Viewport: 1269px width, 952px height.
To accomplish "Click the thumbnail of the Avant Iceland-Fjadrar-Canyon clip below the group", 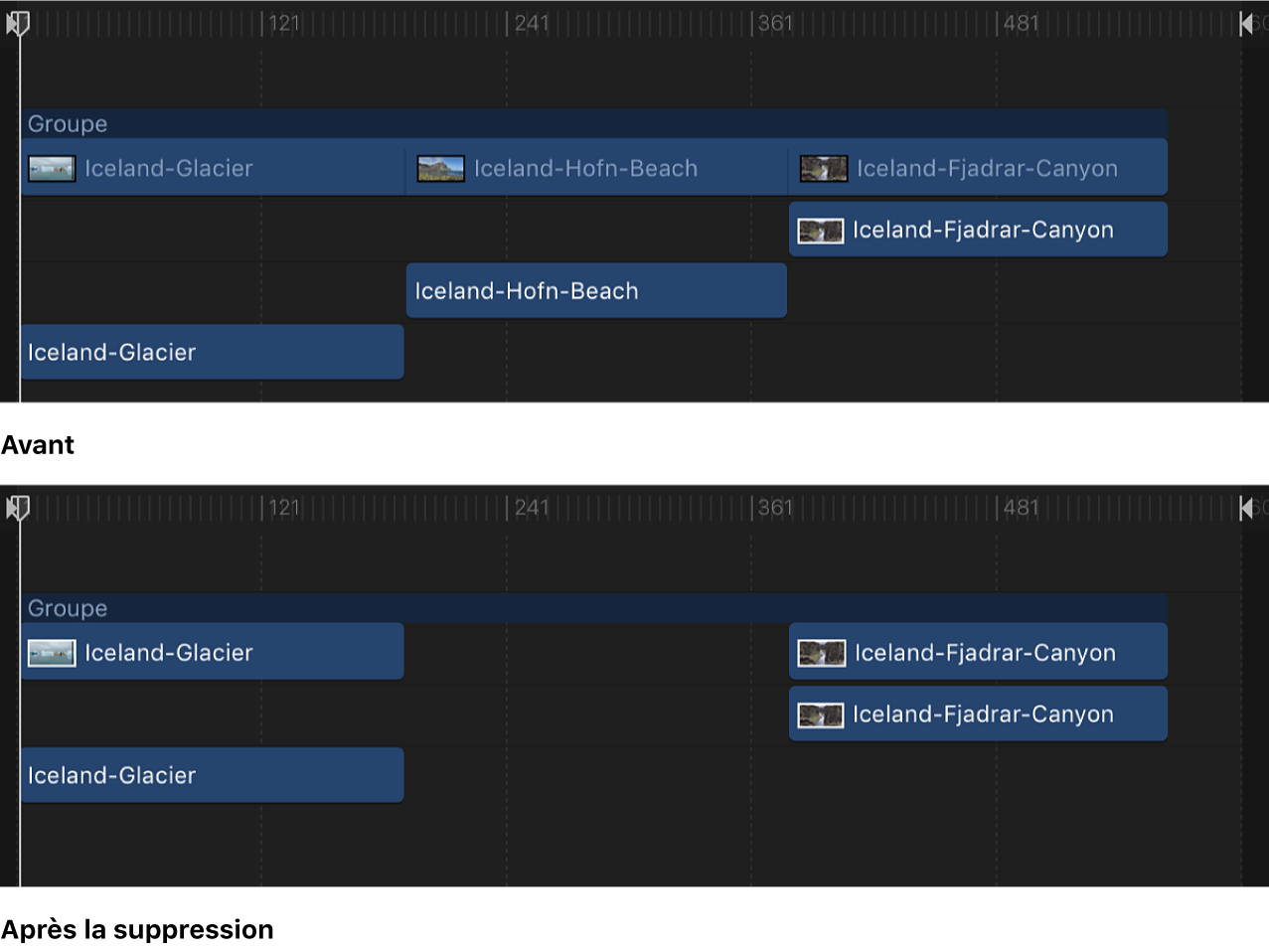I will (821, 231).
